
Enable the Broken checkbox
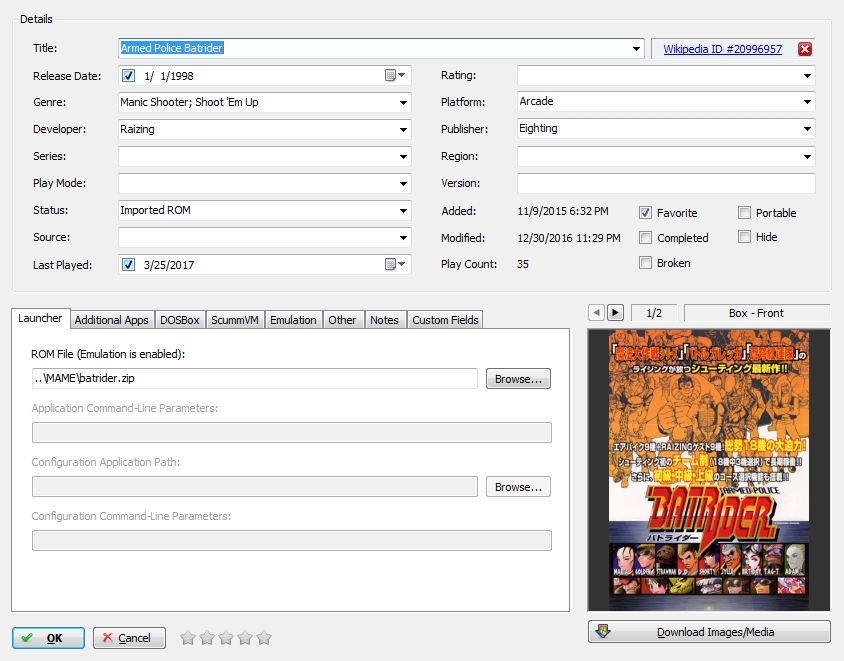click(x=645, y=263)
